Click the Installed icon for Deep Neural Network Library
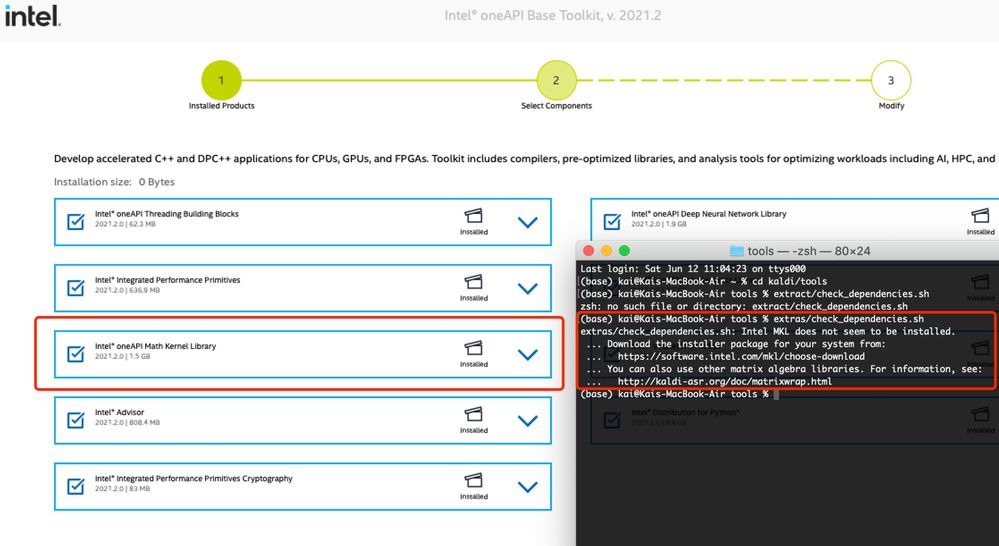This screenshot has width=999, height=546. [x=981, y=216]
